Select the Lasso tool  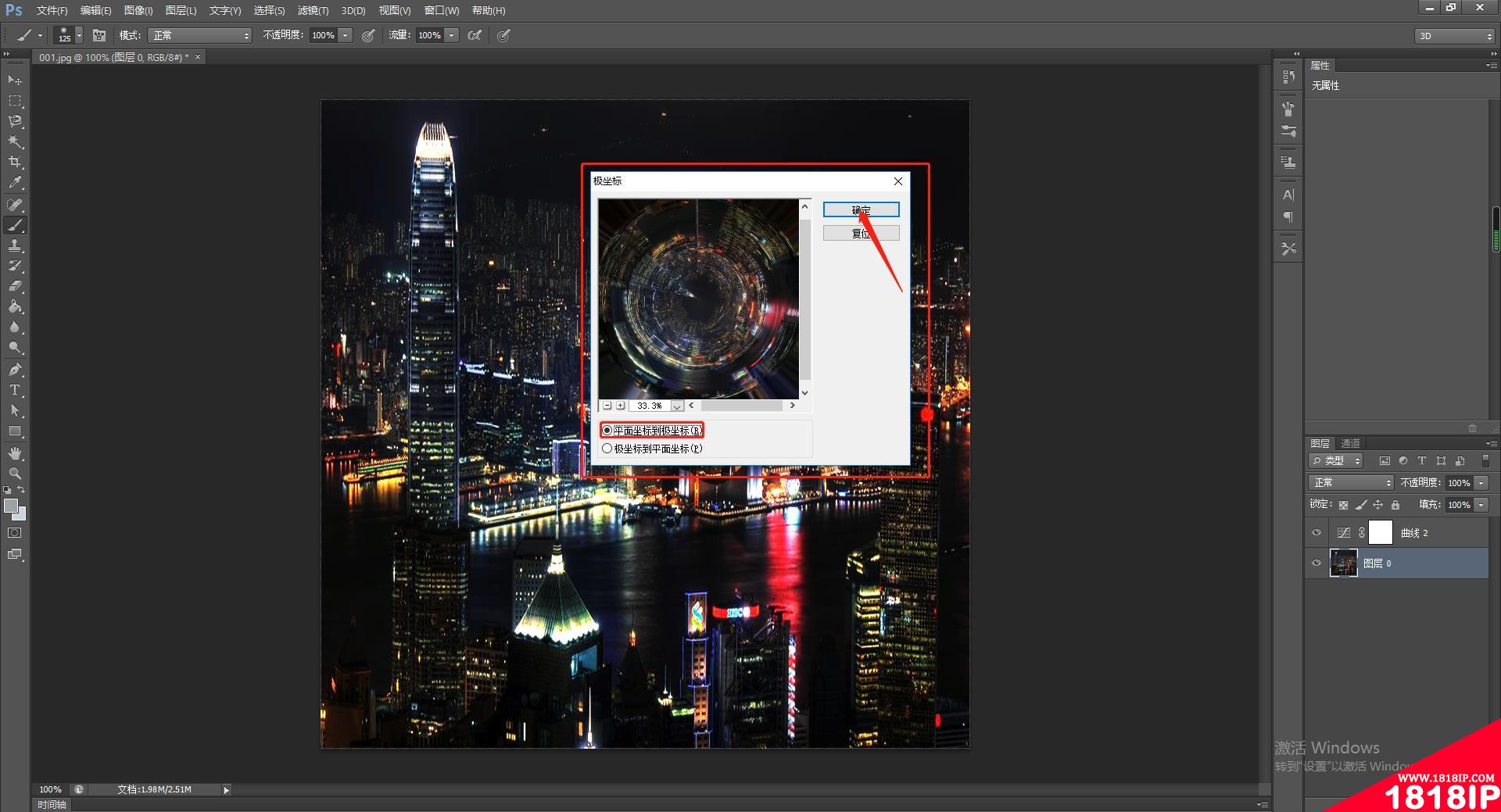click(x=15, y=121)
